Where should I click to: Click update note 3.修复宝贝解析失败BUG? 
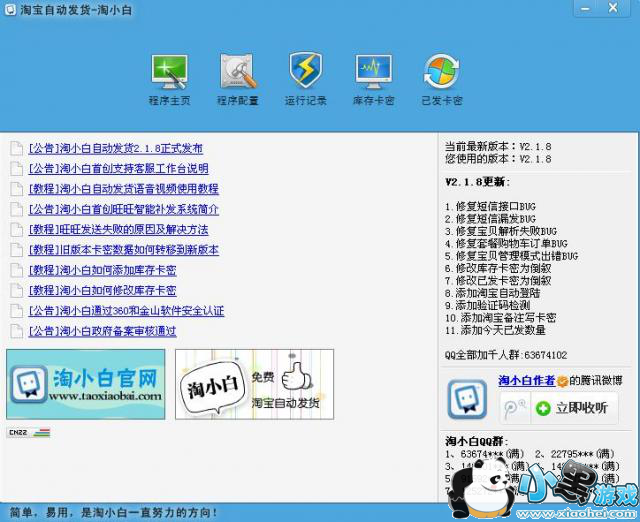coord(501,231)
